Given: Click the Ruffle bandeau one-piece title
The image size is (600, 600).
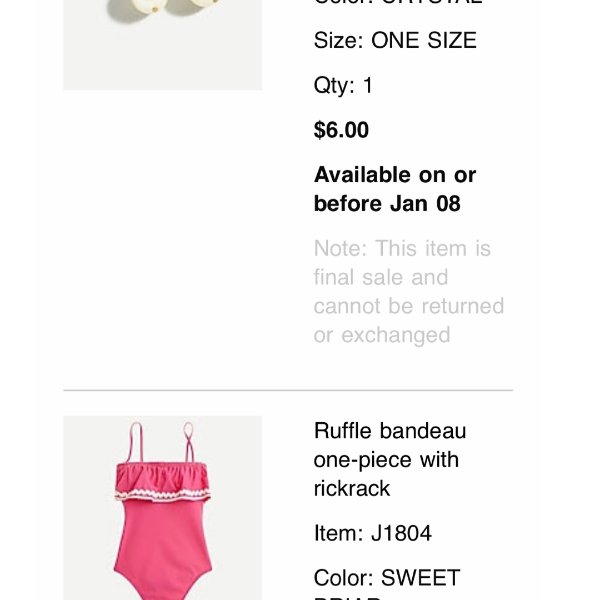Looking at the screenshot, I should [390, 459].
